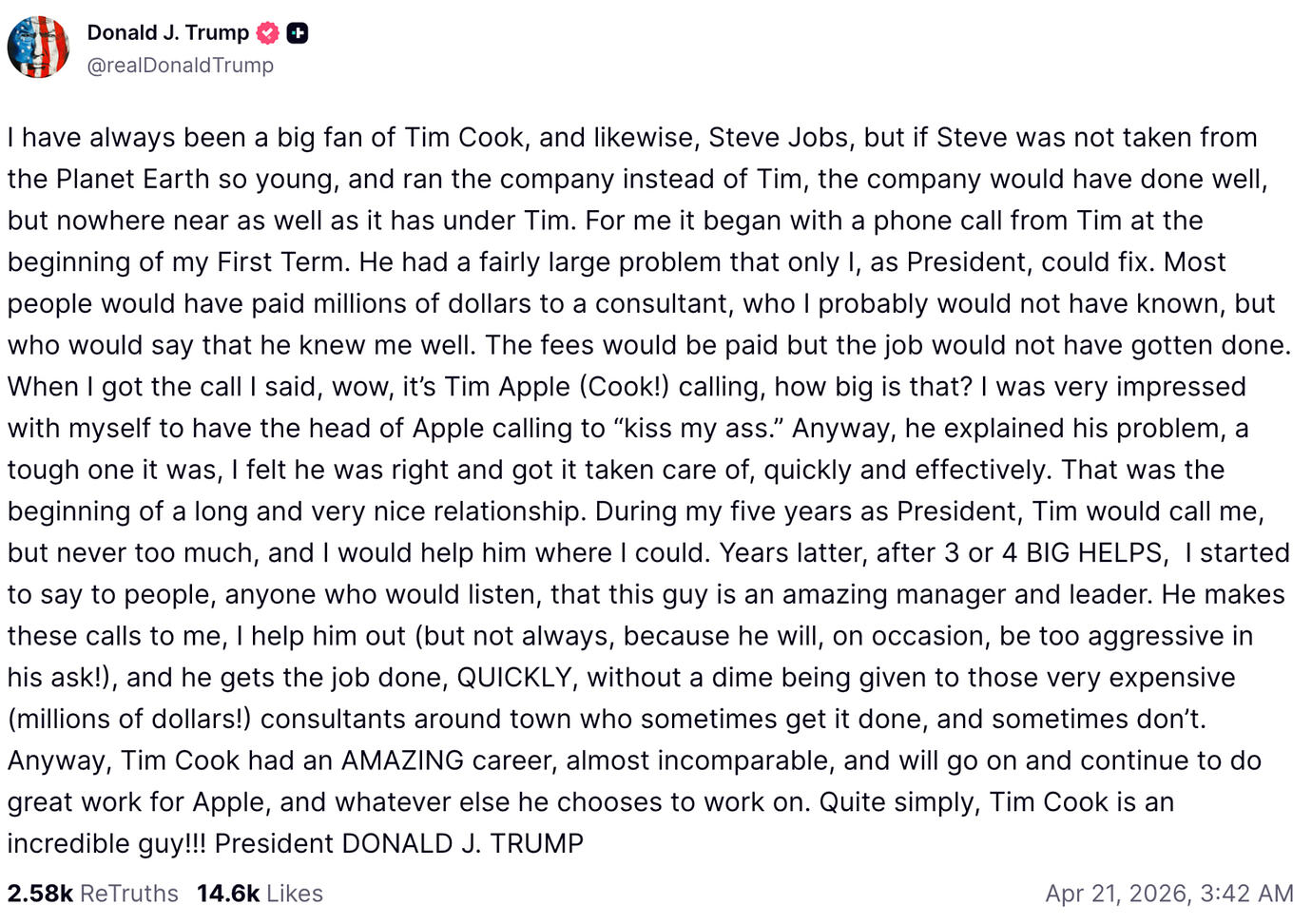The image size is (1312, 924).
Task: Click the 3:42 AM time text
Action: click(x=1246, y=894)
